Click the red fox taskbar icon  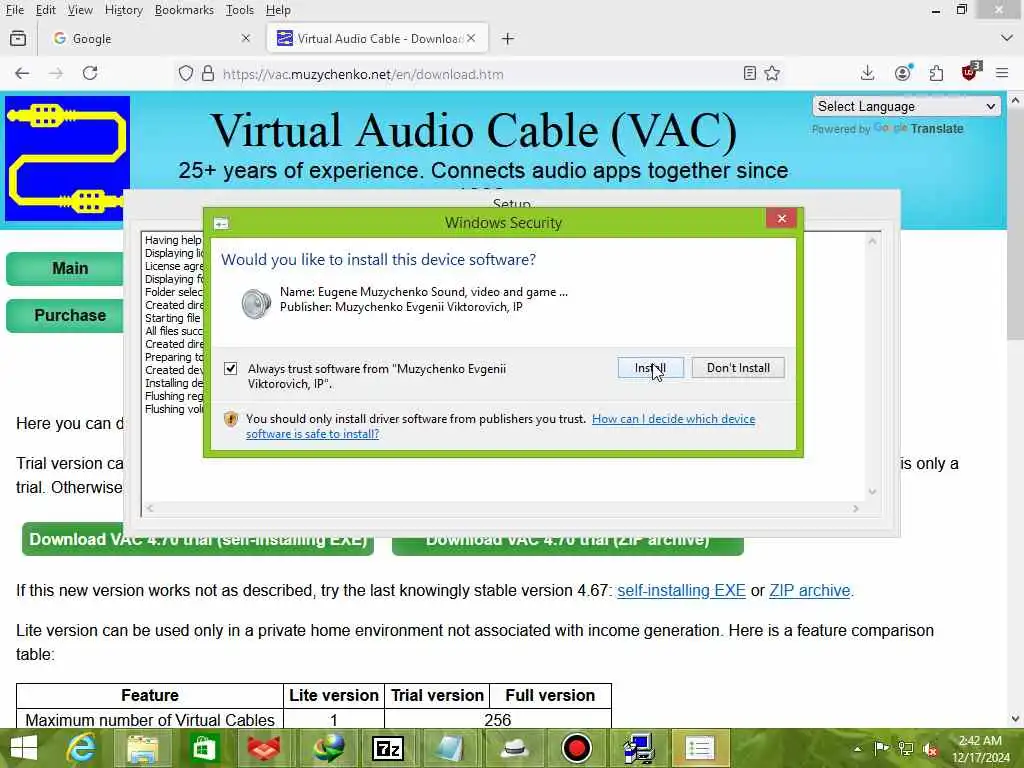point(264,748)
